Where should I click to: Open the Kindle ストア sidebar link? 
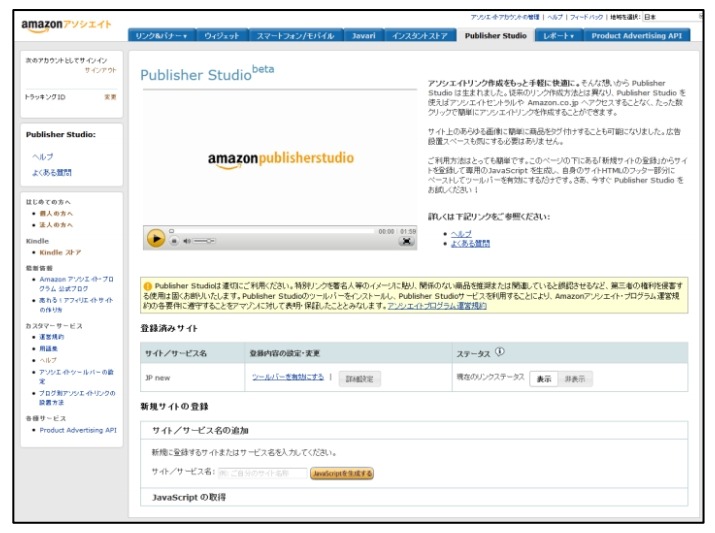click(x=60, y=252)
